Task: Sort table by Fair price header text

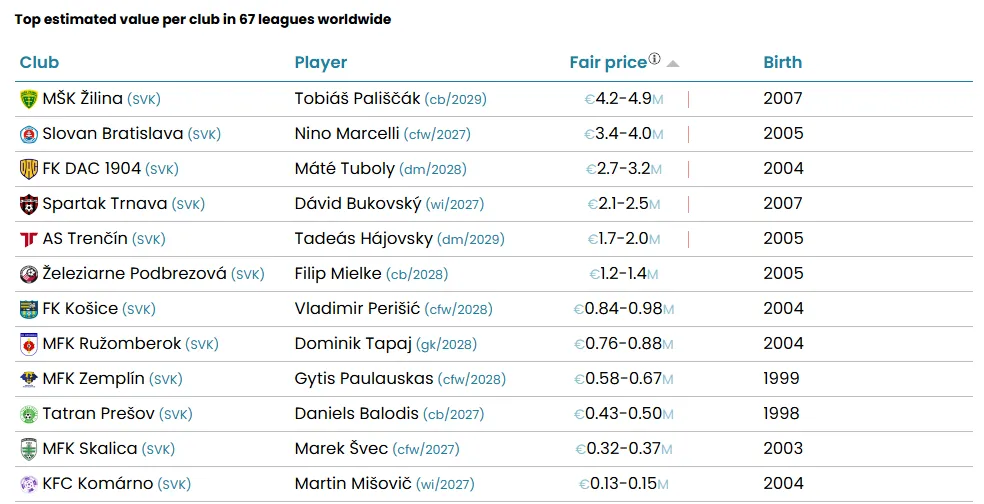Action: [608, 62]
